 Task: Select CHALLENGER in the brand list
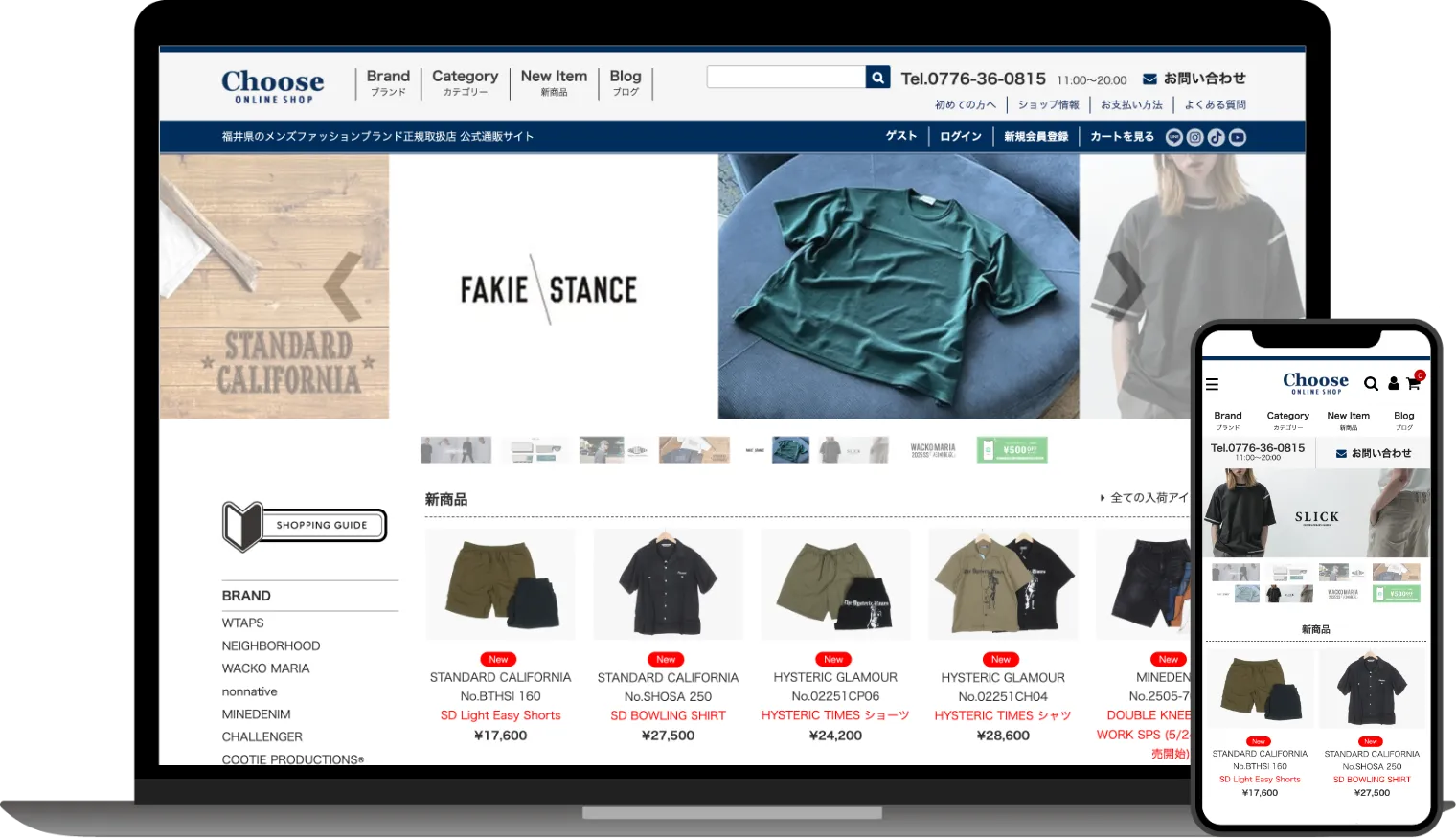(x=262, y=737)
